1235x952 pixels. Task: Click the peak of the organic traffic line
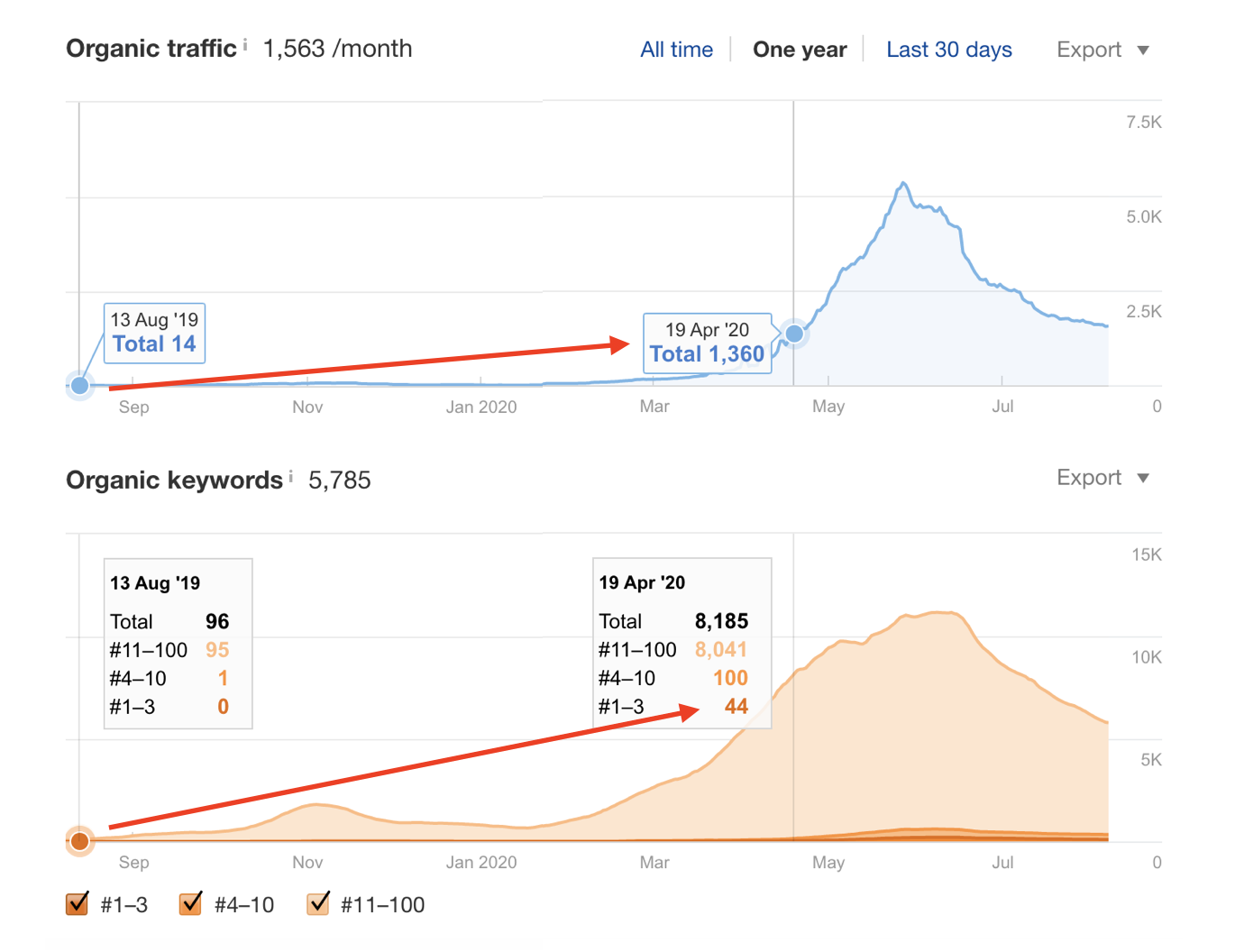902,184
